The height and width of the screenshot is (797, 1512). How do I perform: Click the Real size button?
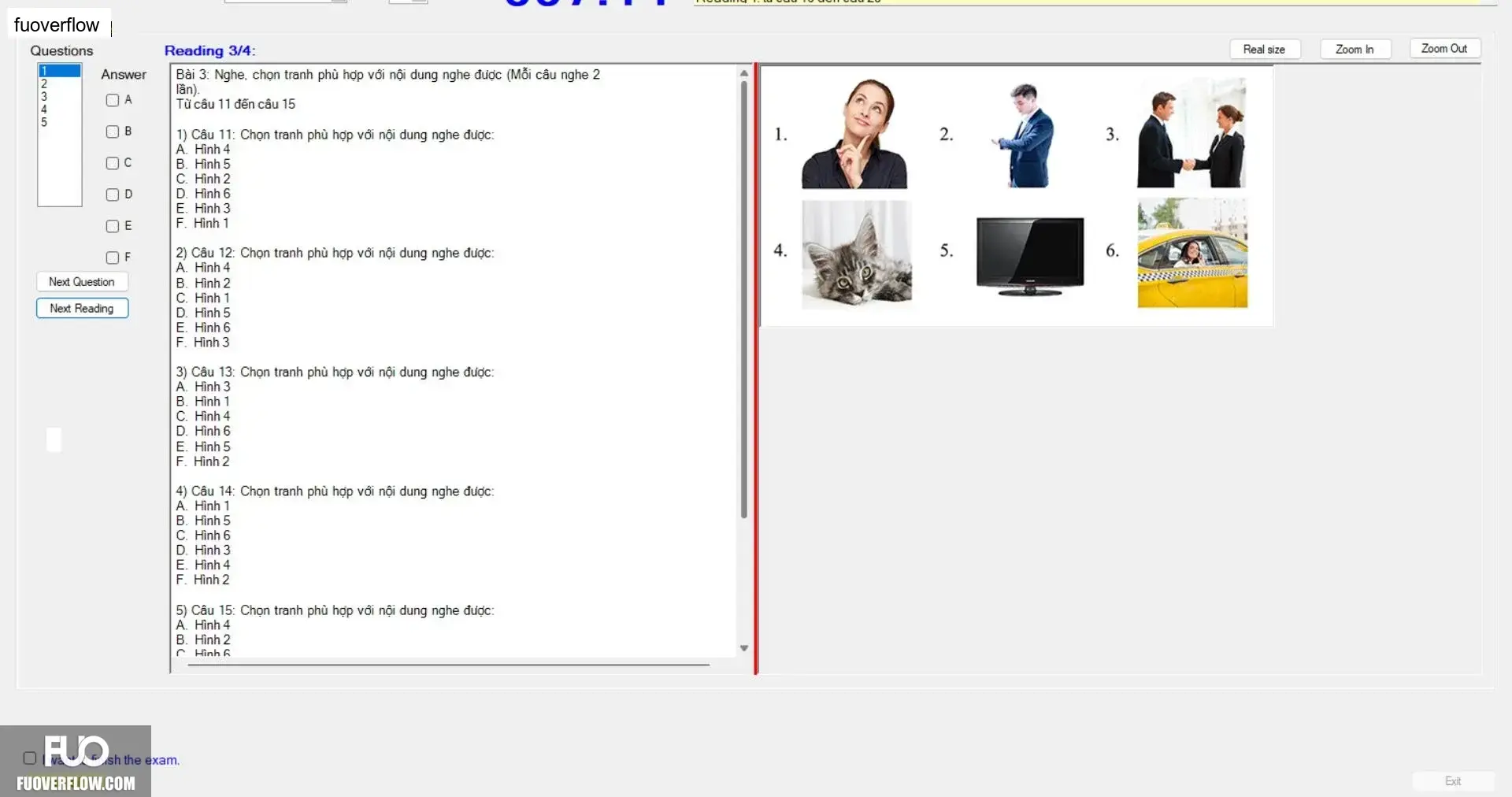click(1264, 50)
